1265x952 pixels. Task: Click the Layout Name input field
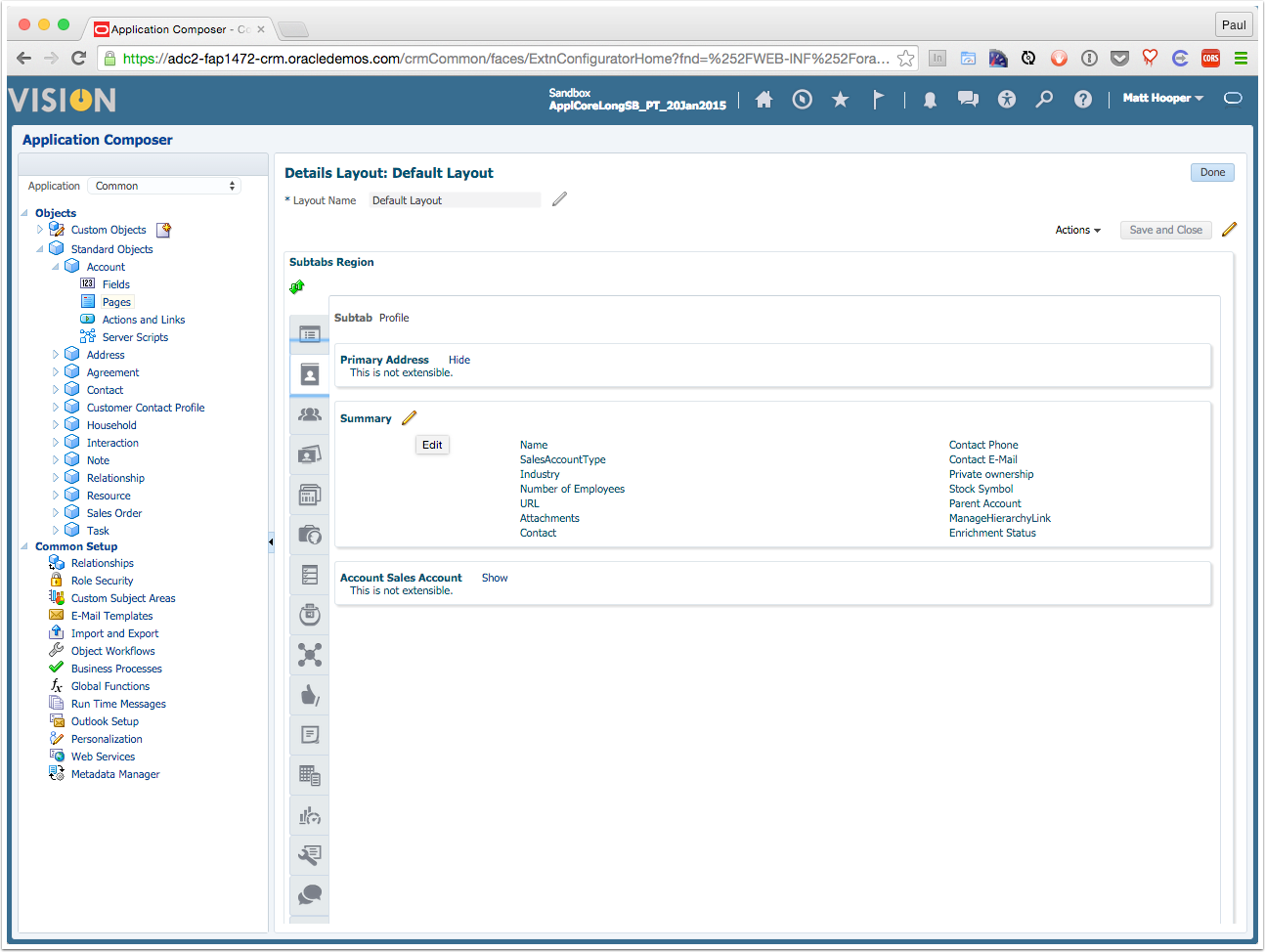click(455, 199)
